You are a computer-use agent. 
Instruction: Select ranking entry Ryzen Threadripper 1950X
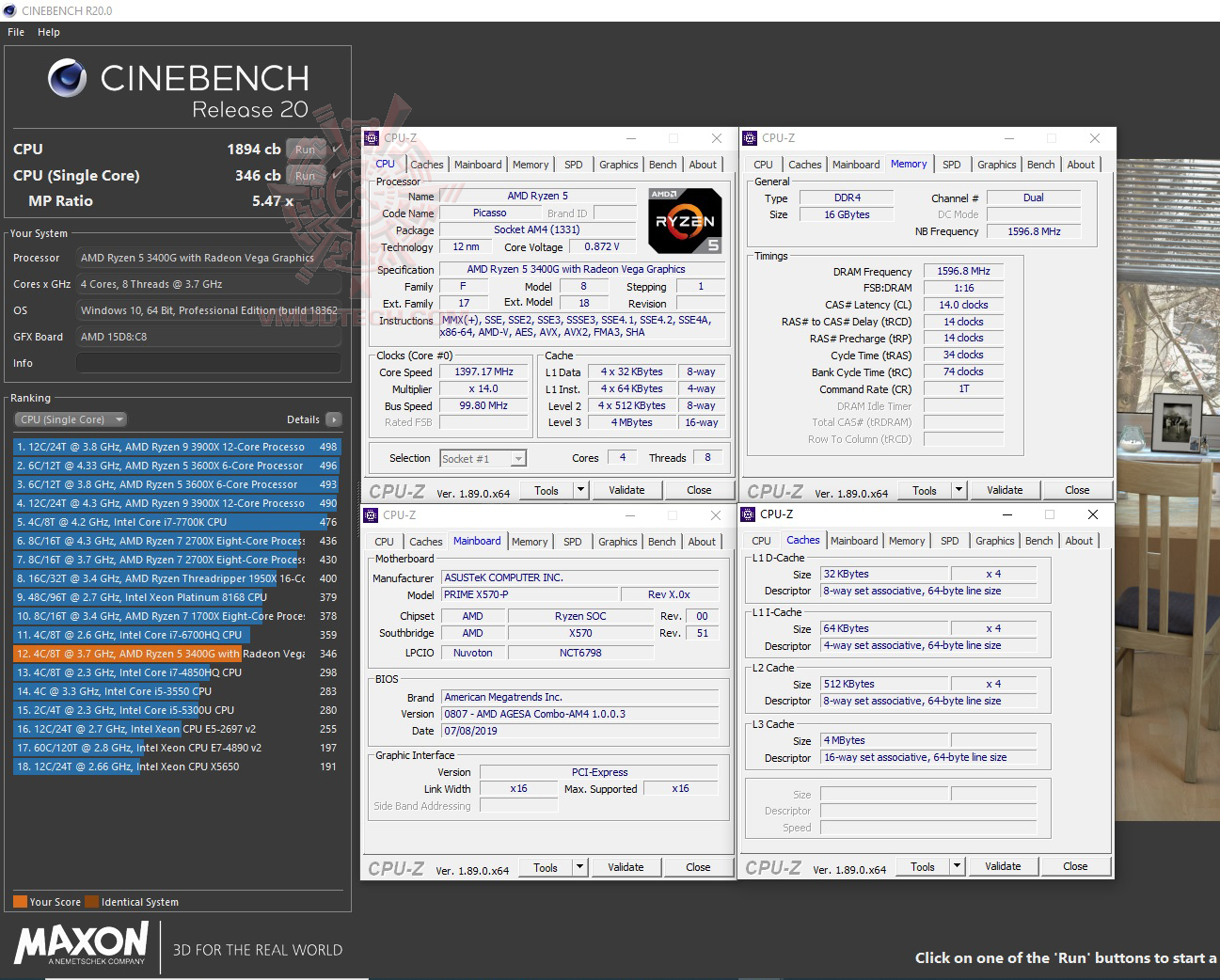pyautogui.click(x=177, y=578)
